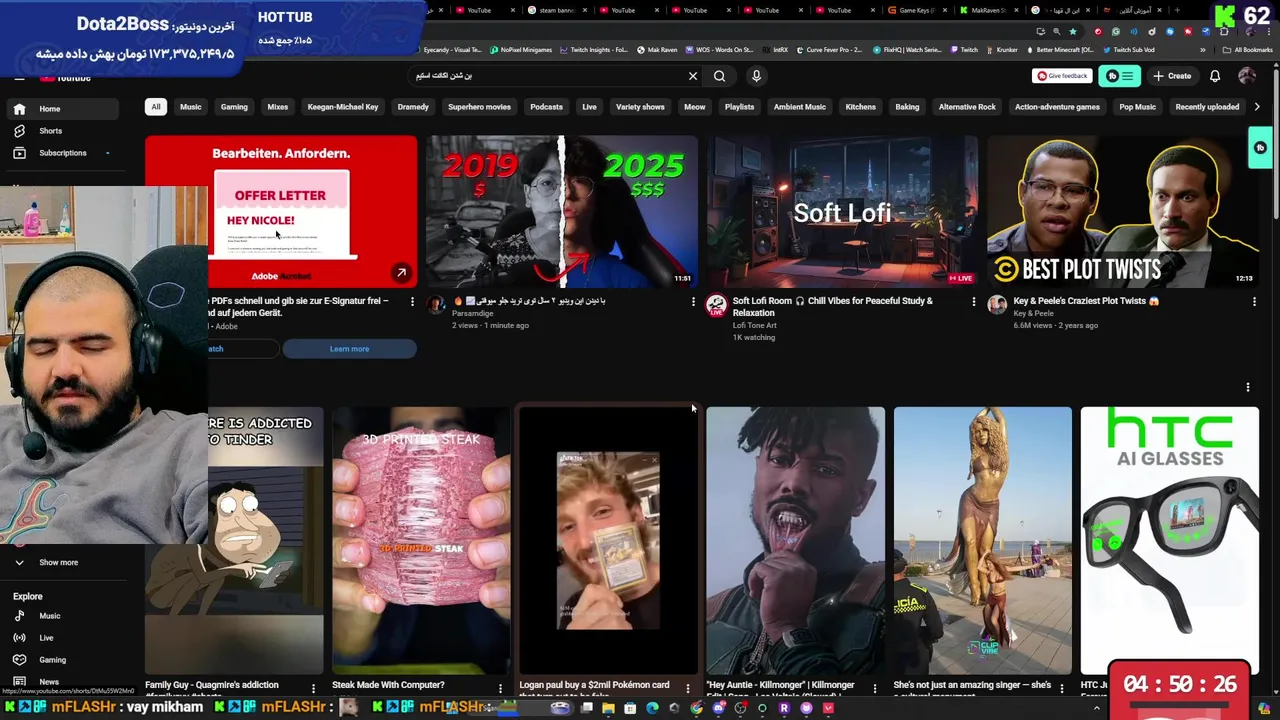Image resolution: width=1280 pixels, height=720 pixels.
Task: Select the Gaming filter chip
Action: [234, 107]
